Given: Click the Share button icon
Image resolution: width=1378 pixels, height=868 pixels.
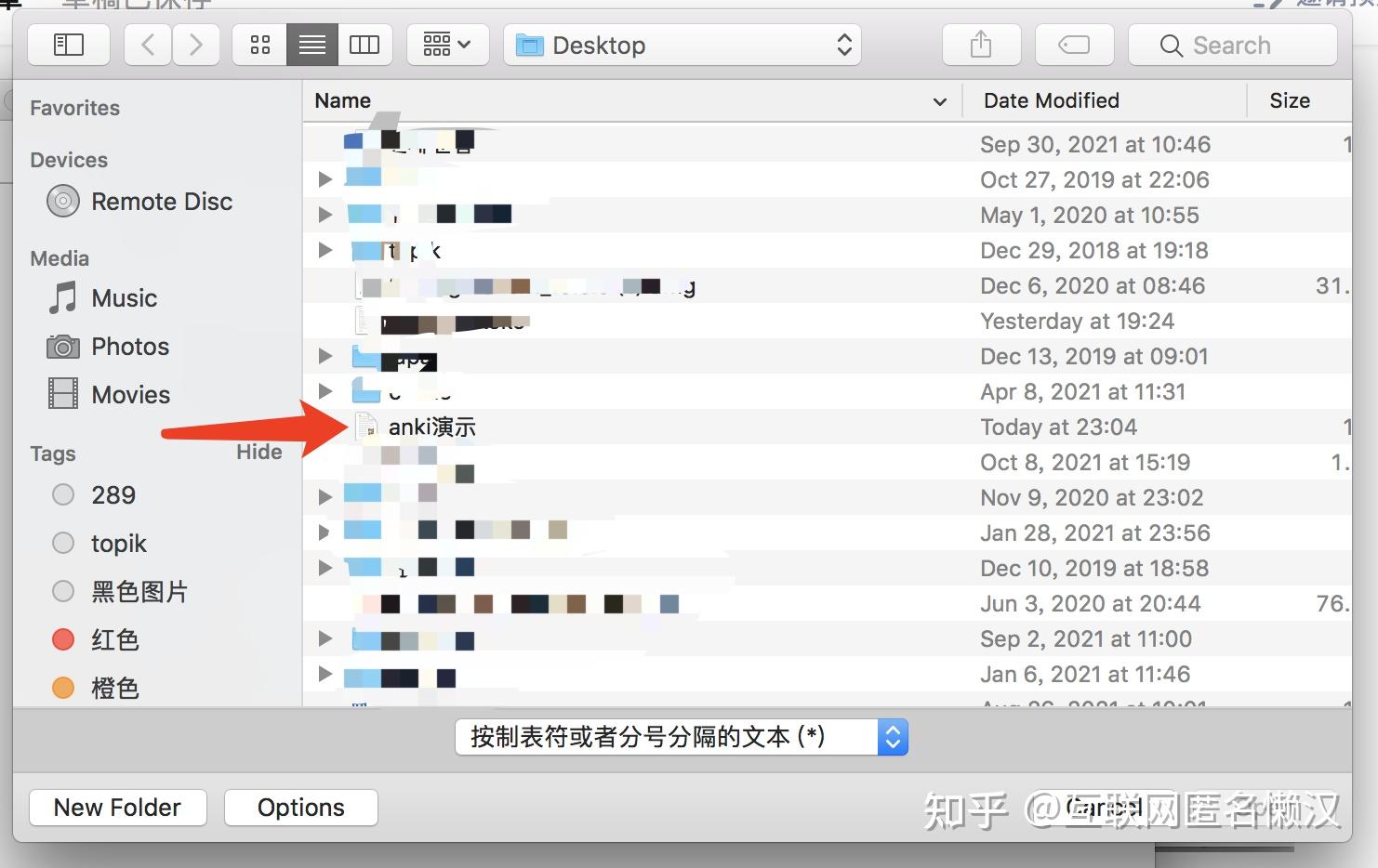Looking at the screenshot, I should (981, 44).
